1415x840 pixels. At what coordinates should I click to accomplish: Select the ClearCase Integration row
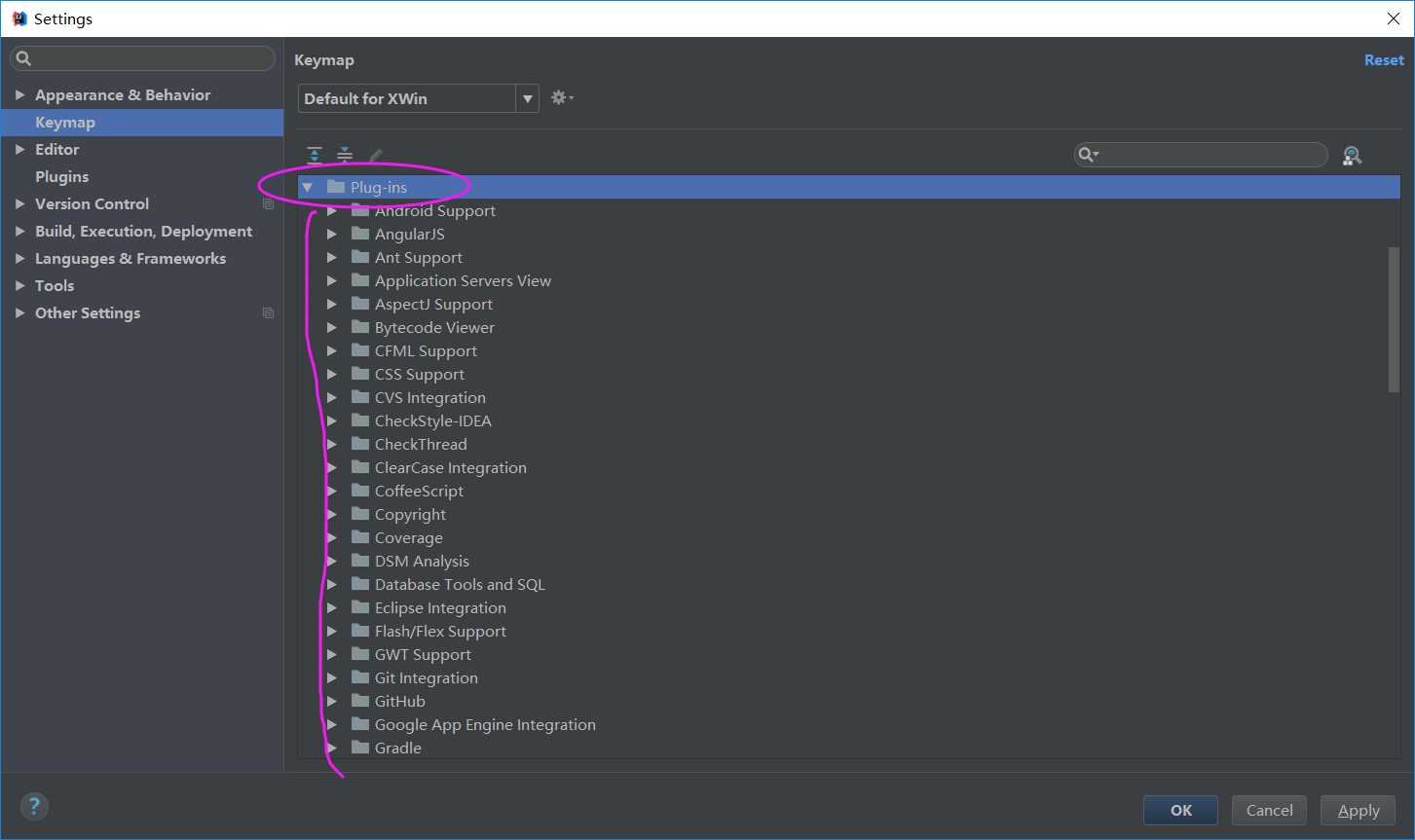pyautogui.click(x=849, y=467)
